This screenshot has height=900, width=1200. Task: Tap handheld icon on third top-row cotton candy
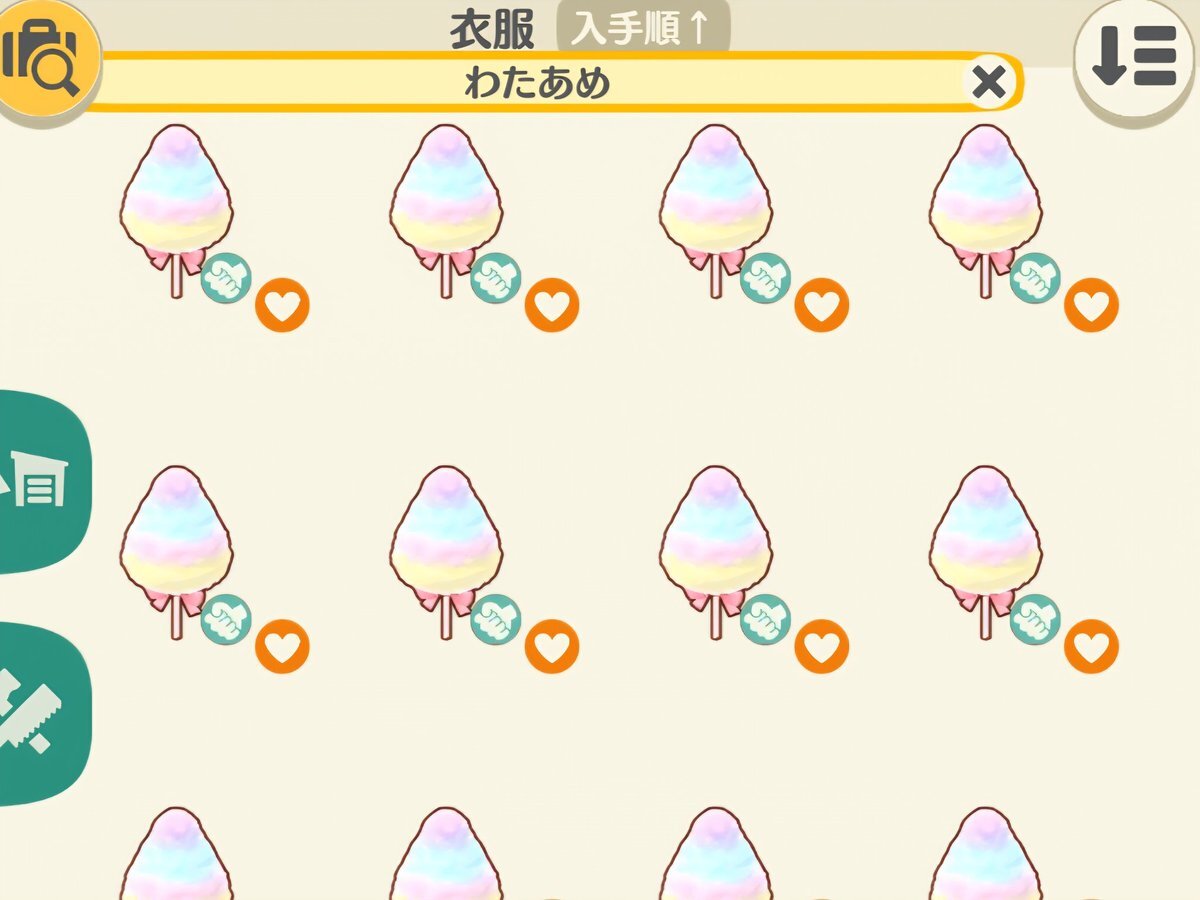click(765, 277)
